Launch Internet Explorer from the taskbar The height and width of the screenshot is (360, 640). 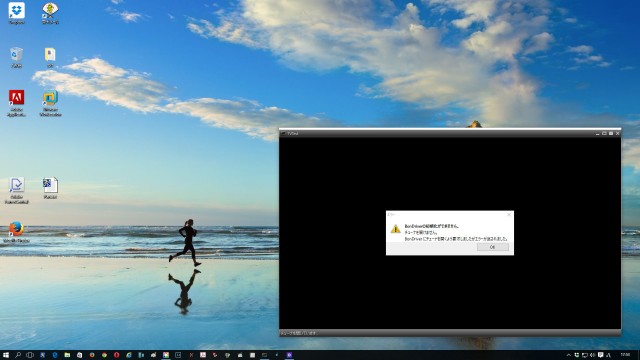[x=129, y=355]
